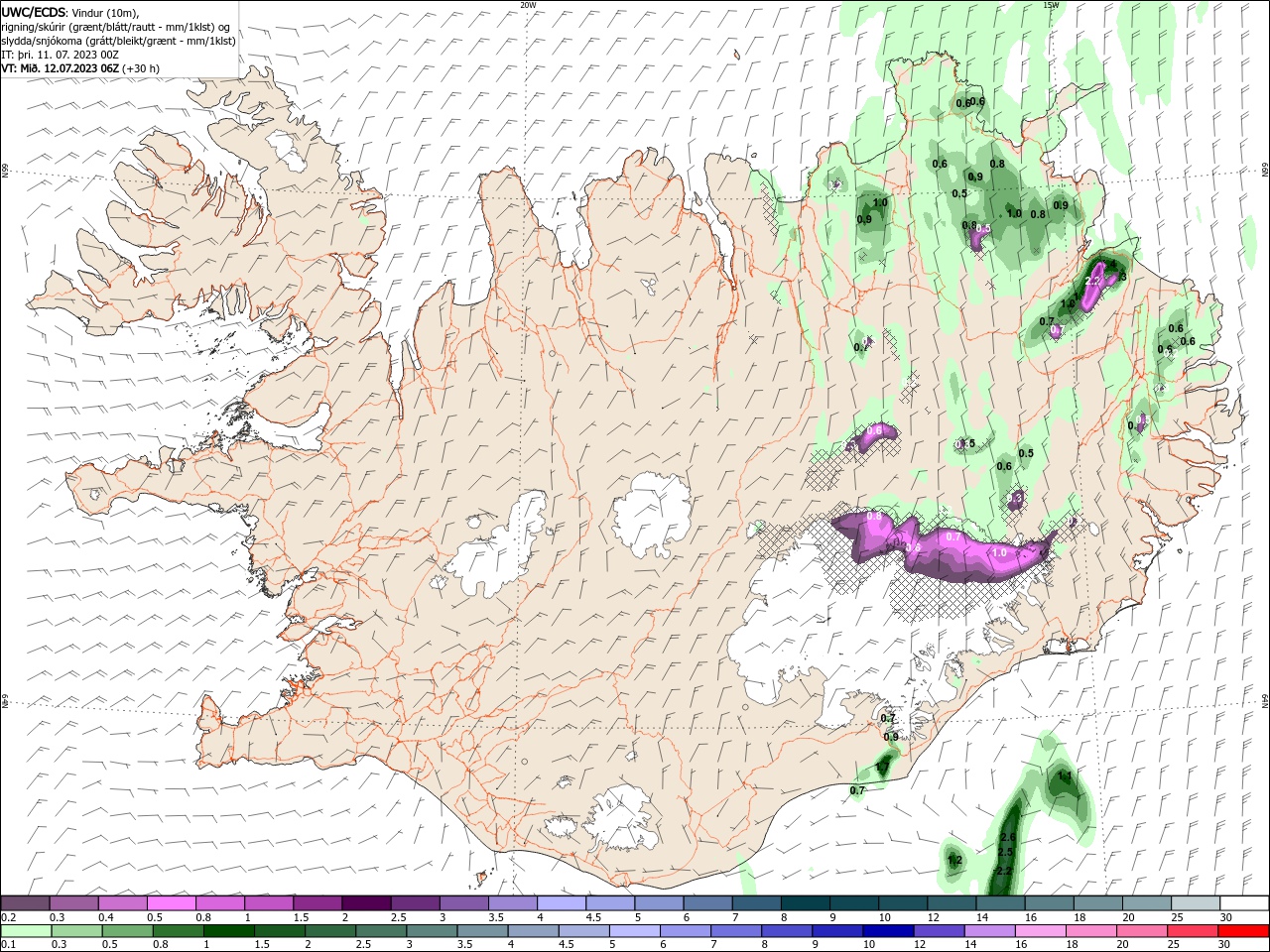Click the 0.2 label on snow scale

(8, 917)
